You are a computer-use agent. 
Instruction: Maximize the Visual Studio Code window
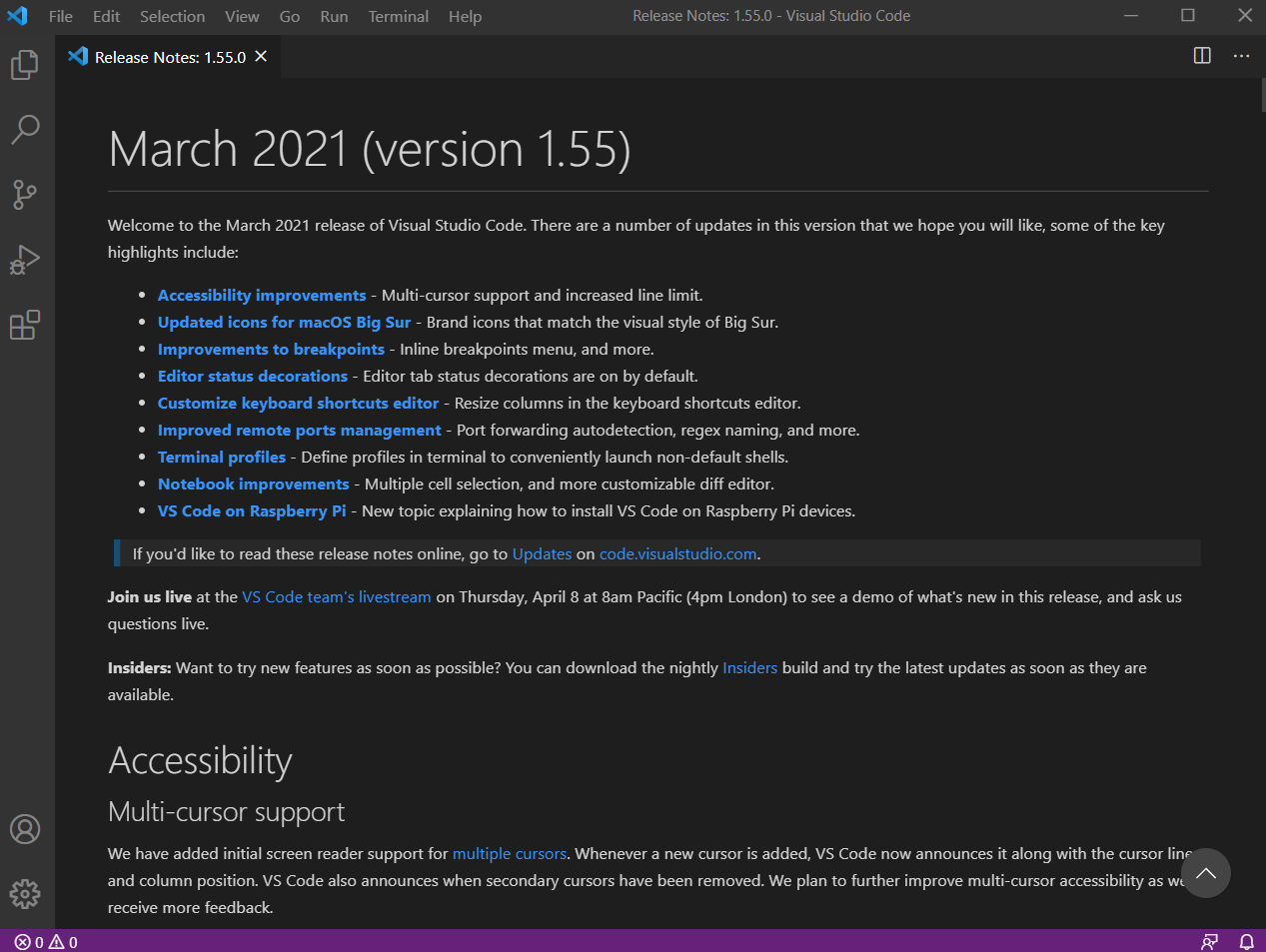(1188, 16)
